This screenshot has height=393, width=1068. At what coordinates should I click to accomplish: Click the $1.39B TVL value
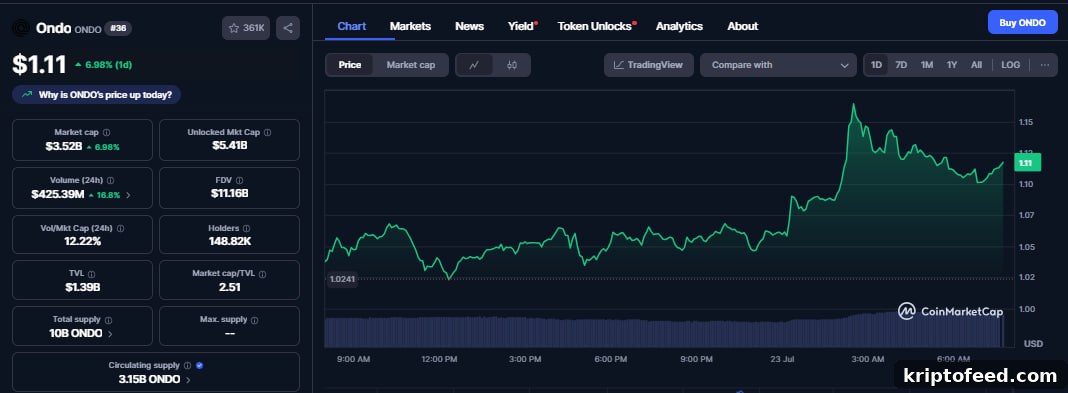pos(82,287)
